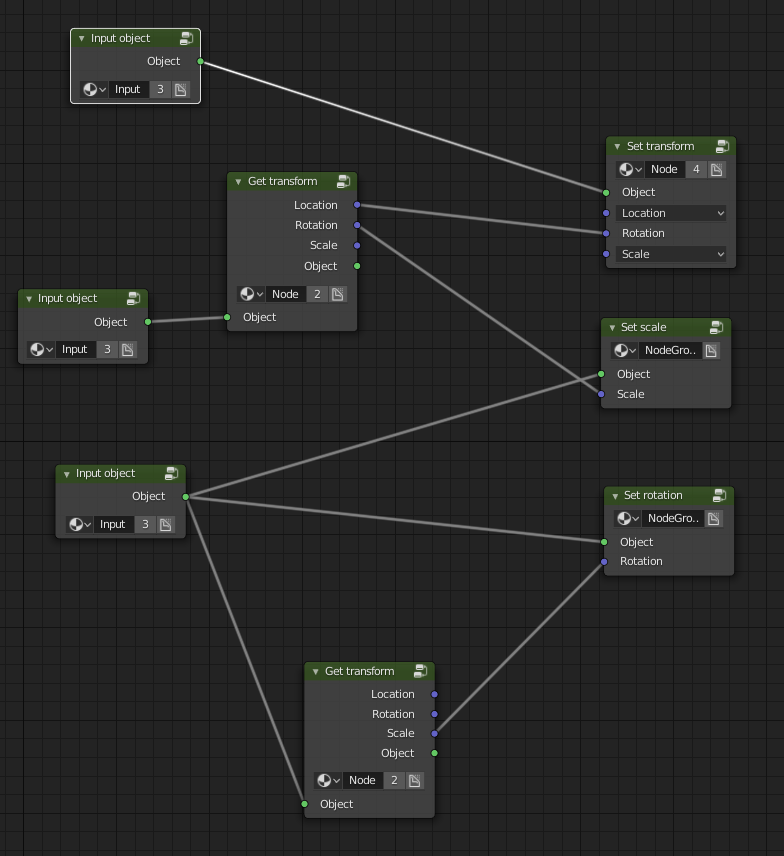Click the Rotation input socket of Set rotation
The width and height of the screenshot is (784, 856).
(x=604, y=562)
